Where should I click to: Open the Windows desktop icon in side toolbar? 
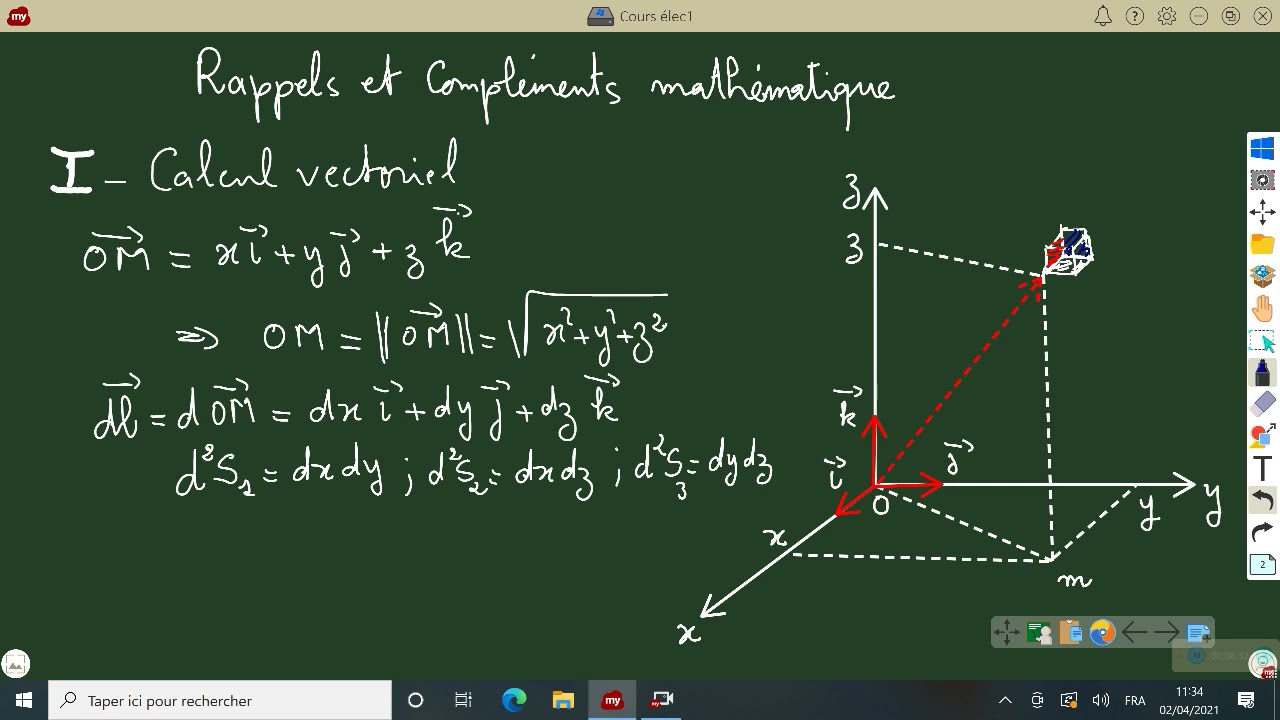(x=1262, y=149)
